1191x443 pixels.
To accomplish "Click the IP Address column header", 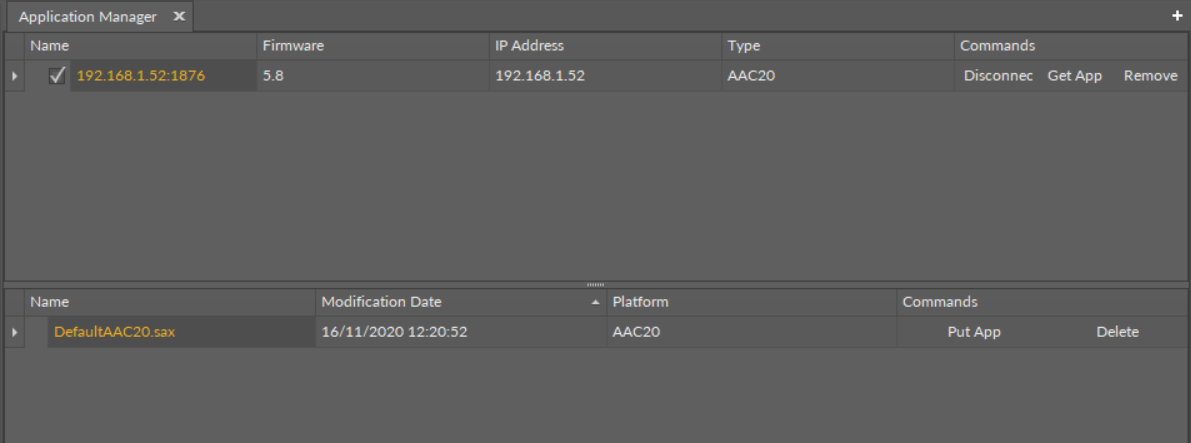I will pos(529,46).
